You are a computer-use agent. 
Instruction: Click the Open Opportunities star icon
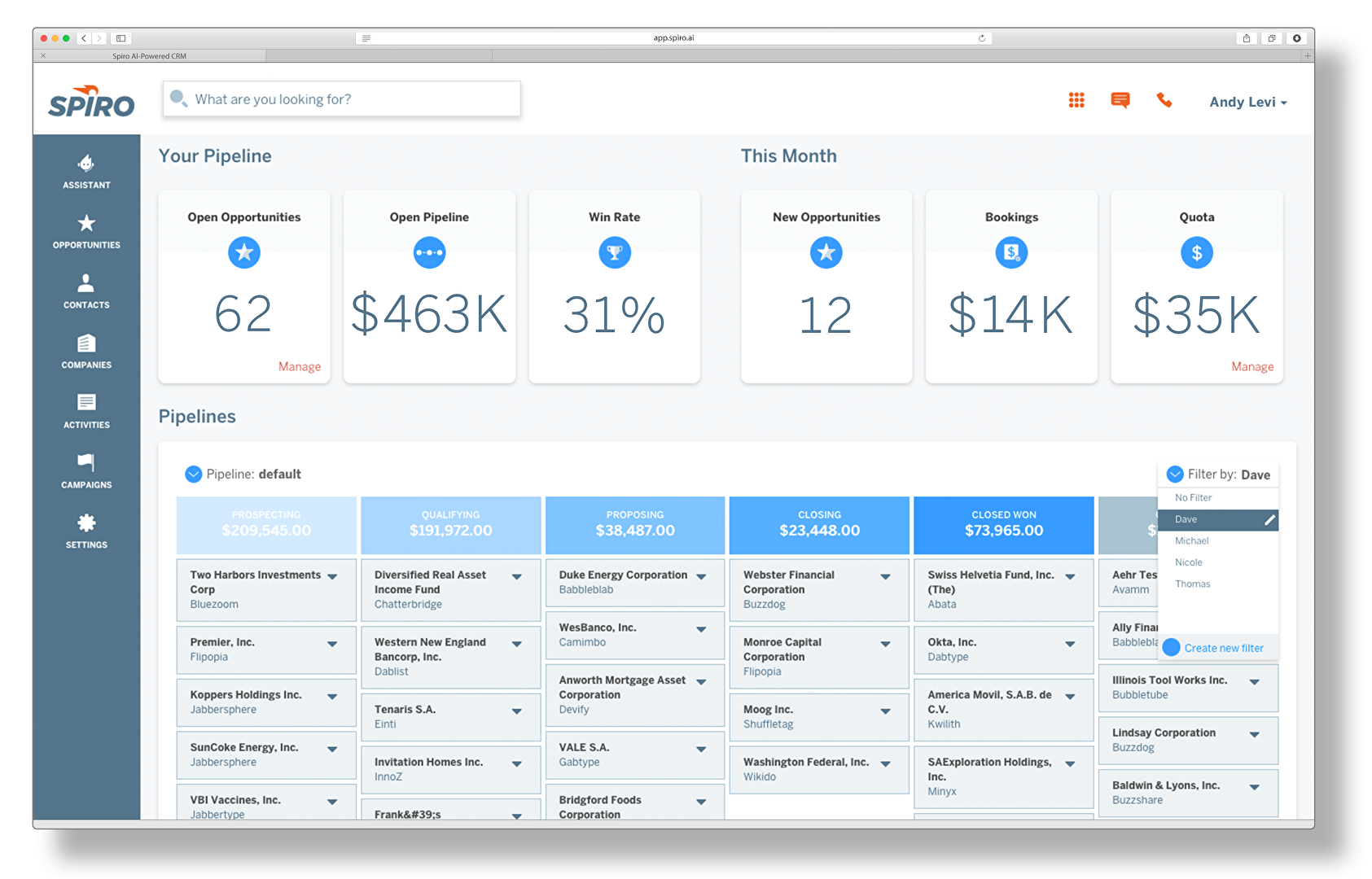click(x=244, y=252)
